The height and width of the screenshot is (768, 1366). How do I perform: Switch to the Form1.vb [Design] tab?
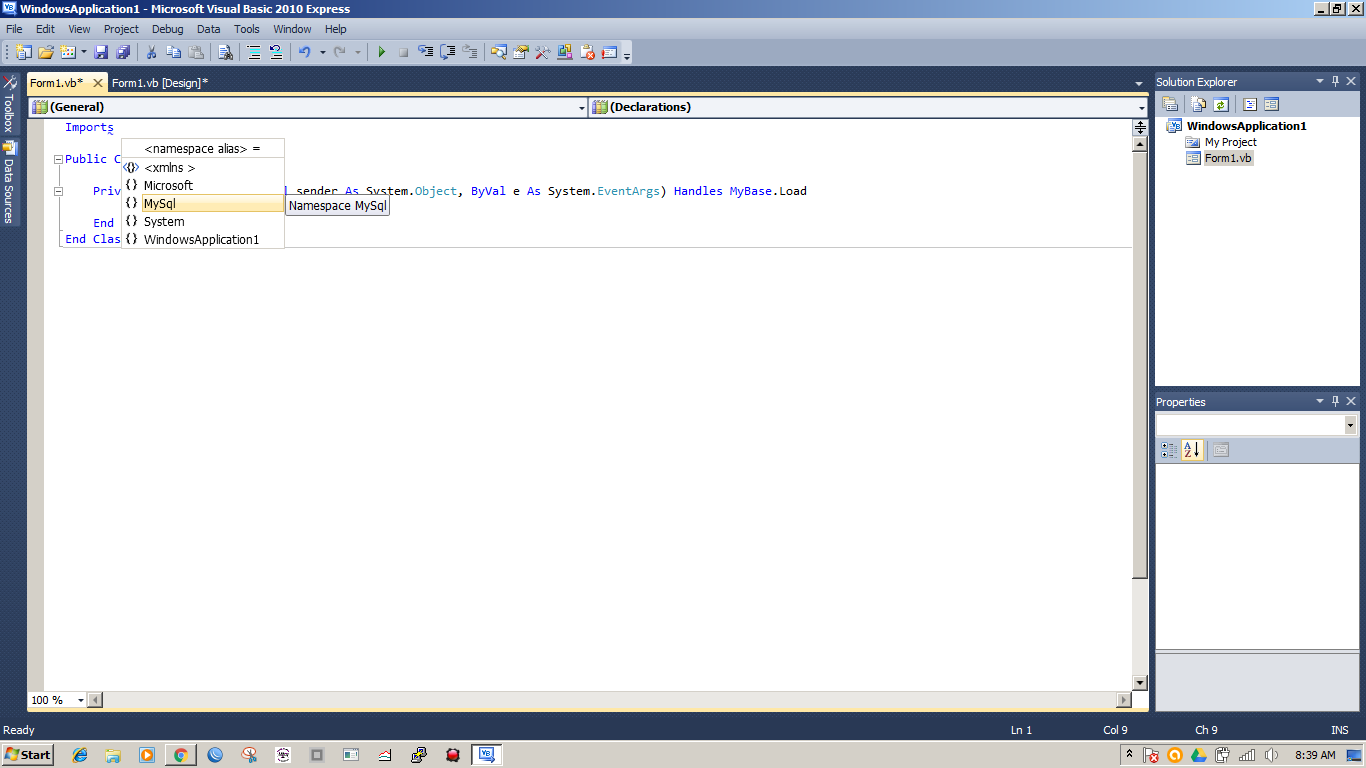[x=160, y=83]
